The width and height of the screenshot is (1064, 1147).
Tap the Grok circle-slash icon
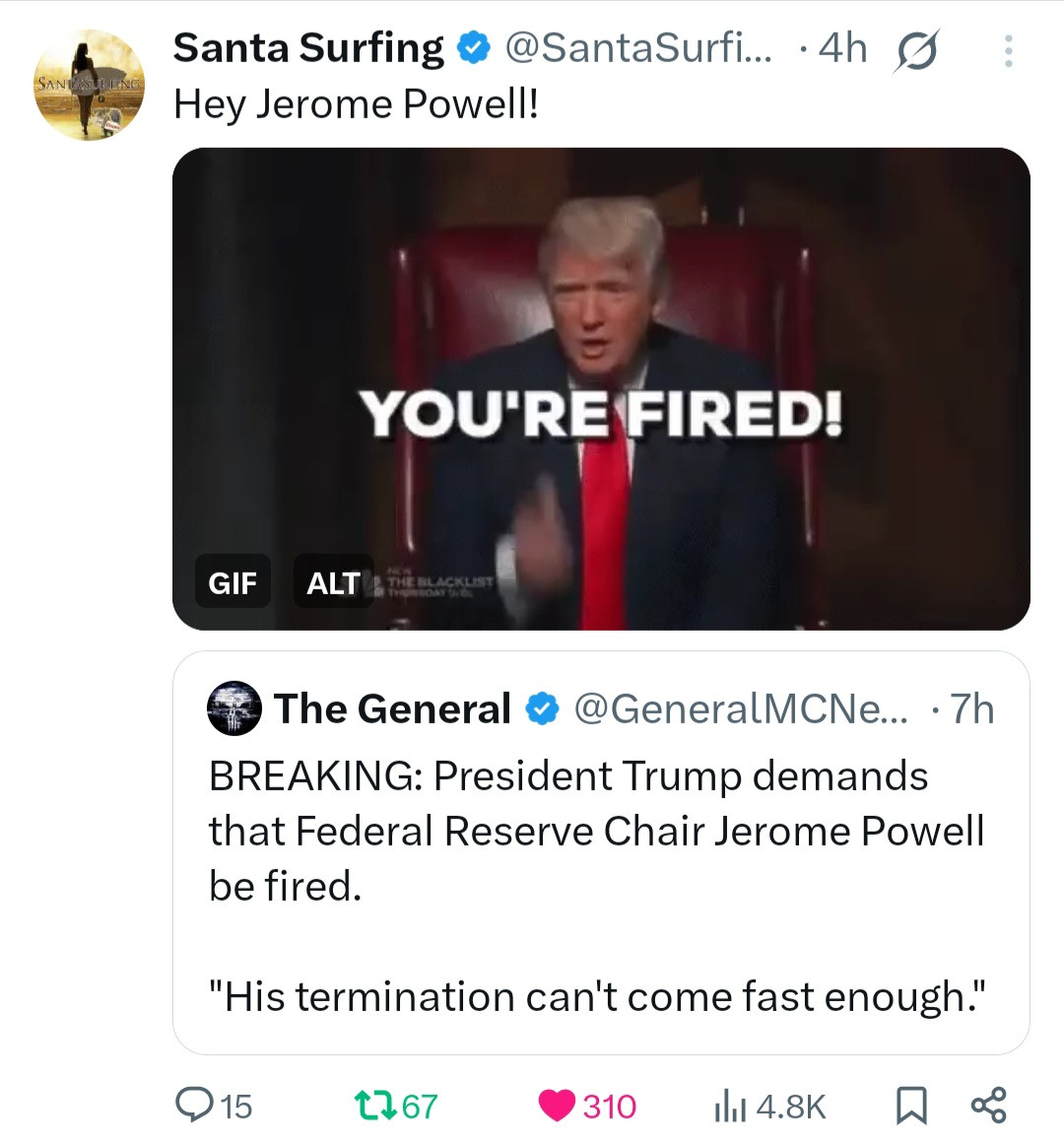pyautogui.click(x=915, y=50)
